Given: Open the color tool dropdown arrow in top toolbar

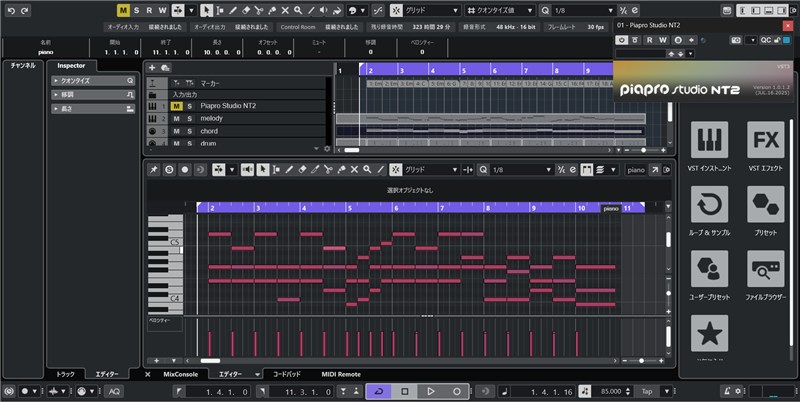Looking at the screenshot, I should [x=363, y=10].
